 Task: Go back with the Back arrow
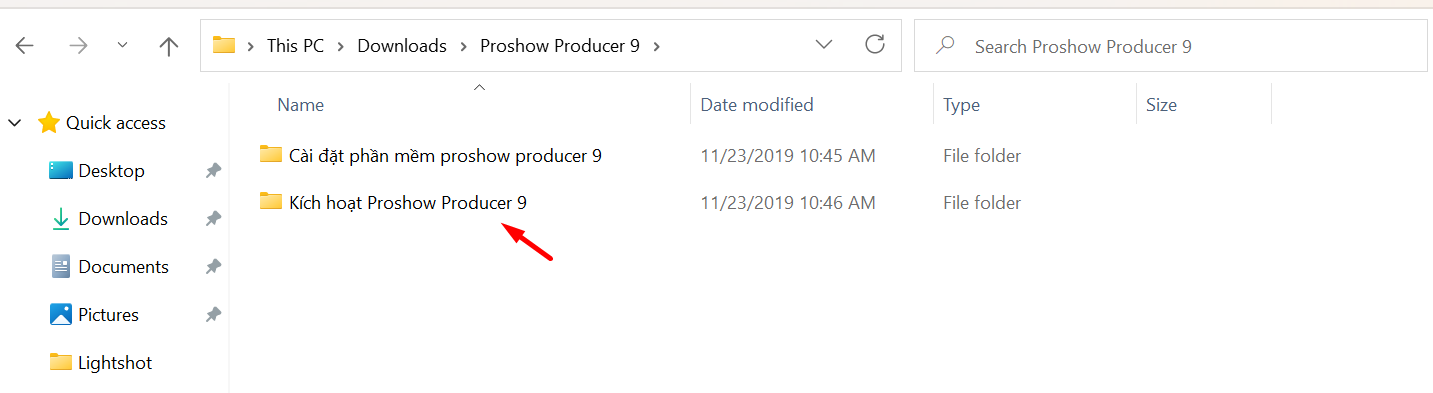(x=25, y=46)
